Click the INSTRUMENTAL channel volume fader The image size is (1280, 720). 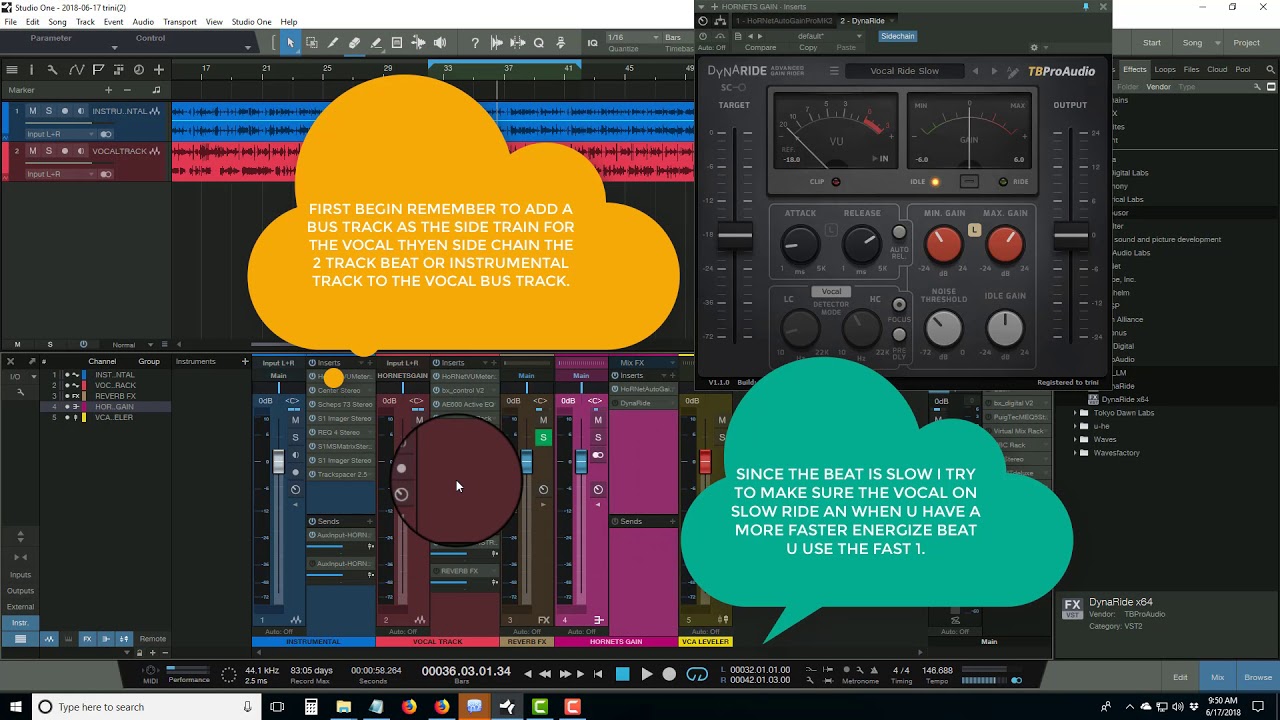[279, 461]
